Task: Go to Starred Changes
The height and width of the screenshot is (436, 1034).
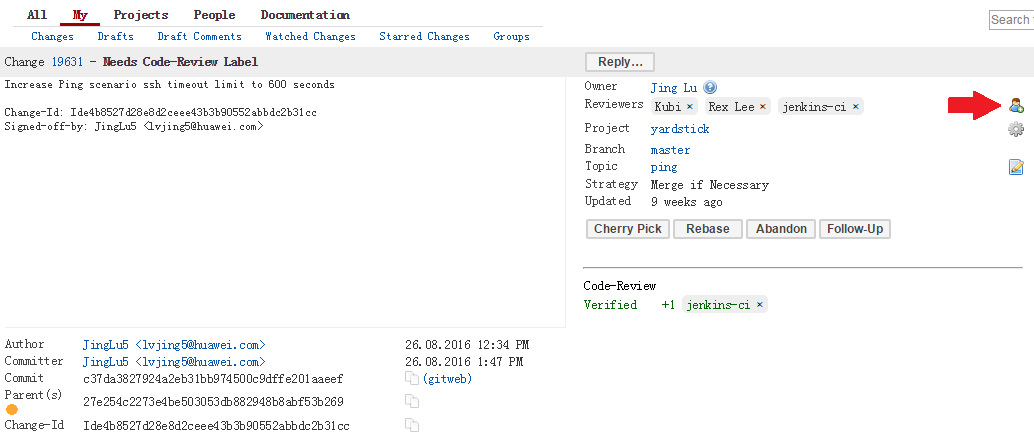Action: click(424, 37)
